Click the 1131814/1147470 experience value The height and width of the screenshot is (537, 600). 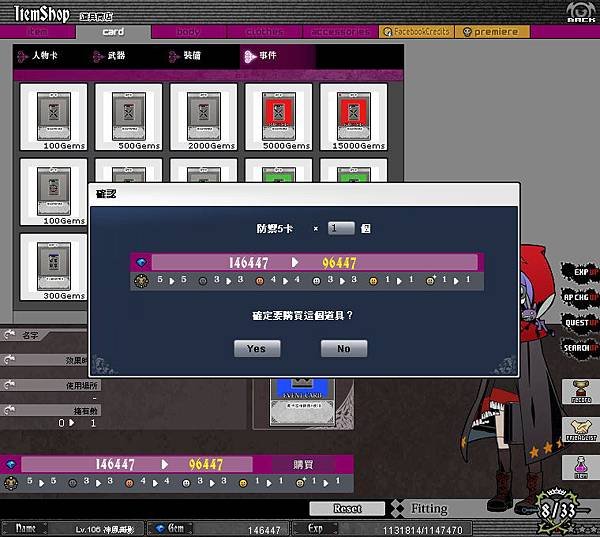tap(422, 530)
